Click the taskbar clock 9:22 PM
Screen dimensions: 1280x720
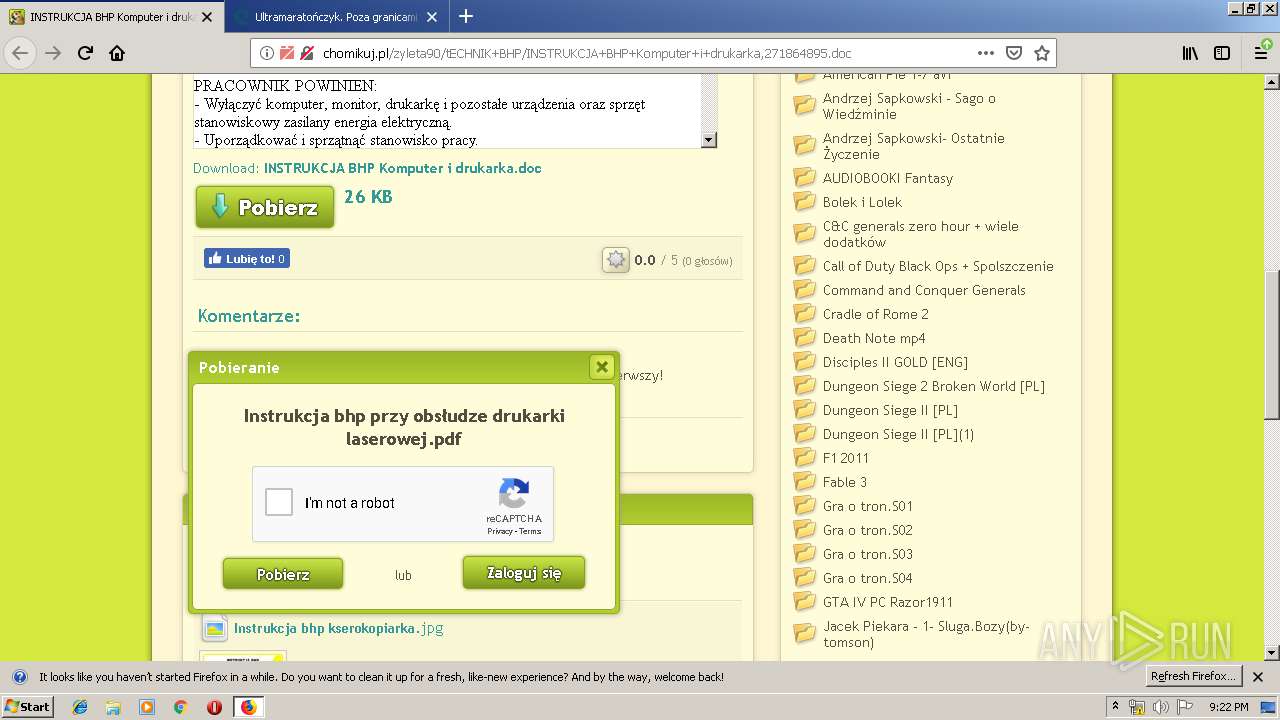point(1228,707)
